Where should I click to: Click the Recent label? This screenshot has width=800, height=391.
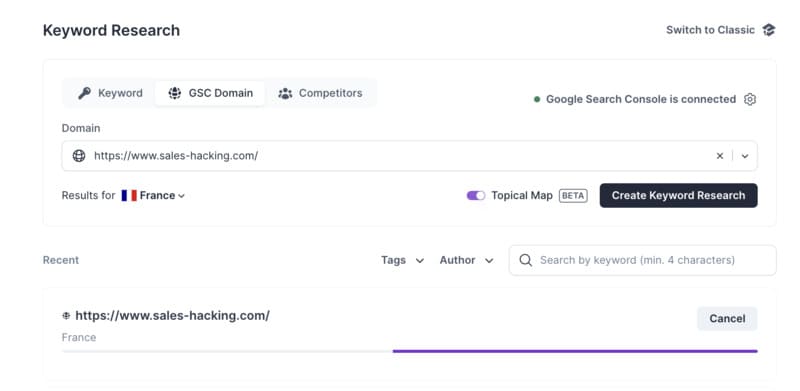61,260
